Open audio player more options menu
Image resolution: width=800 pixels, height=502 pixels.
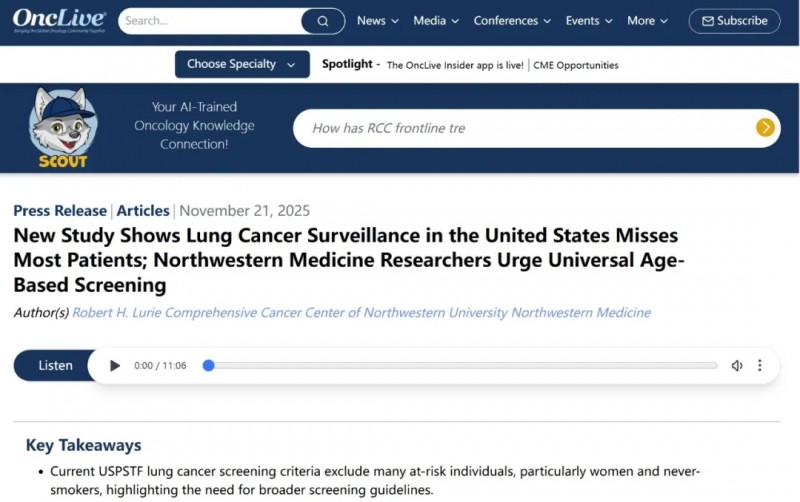click(x=760, y=366)
